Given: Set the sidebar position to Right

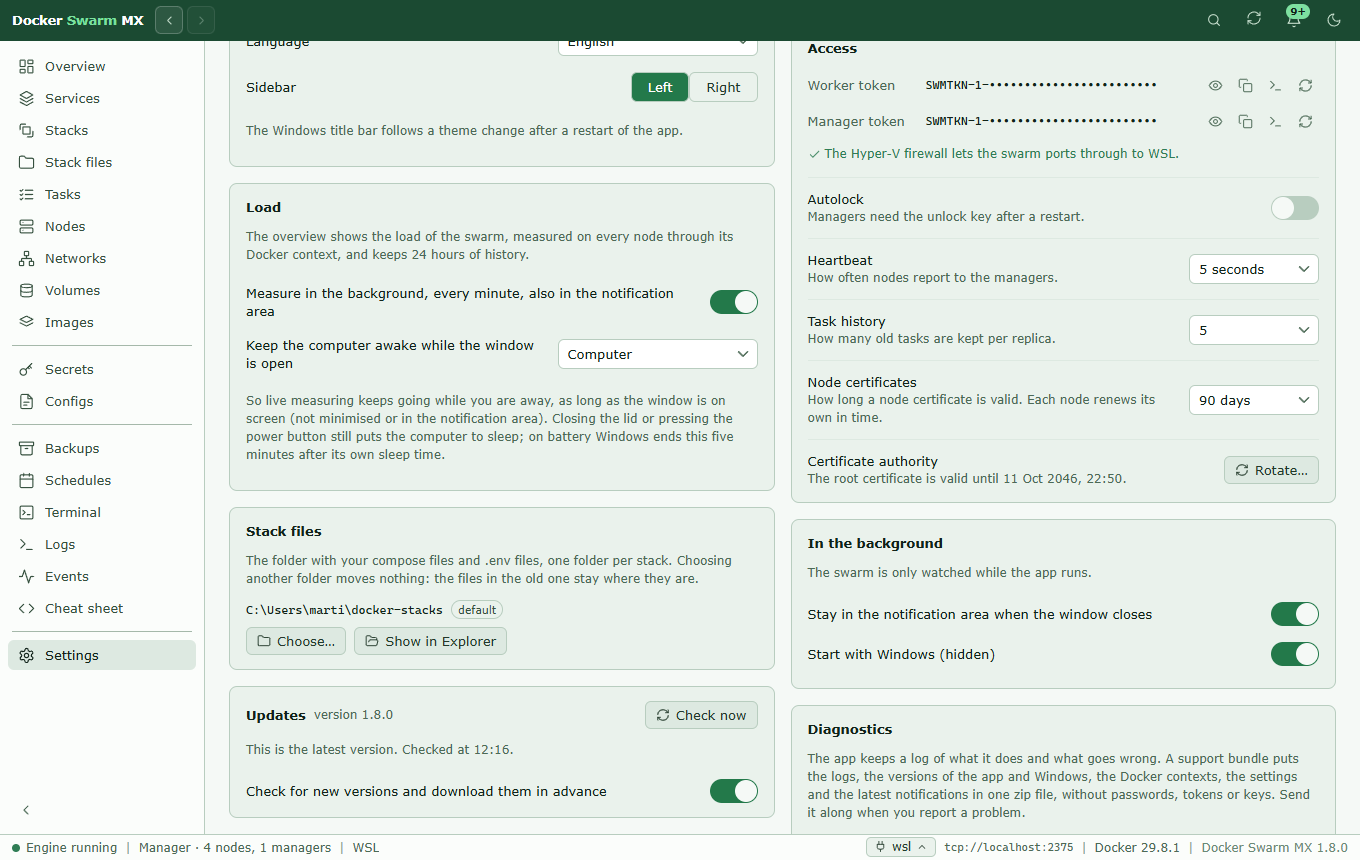Looking at the screenshot, I should [x=723, y=87].
